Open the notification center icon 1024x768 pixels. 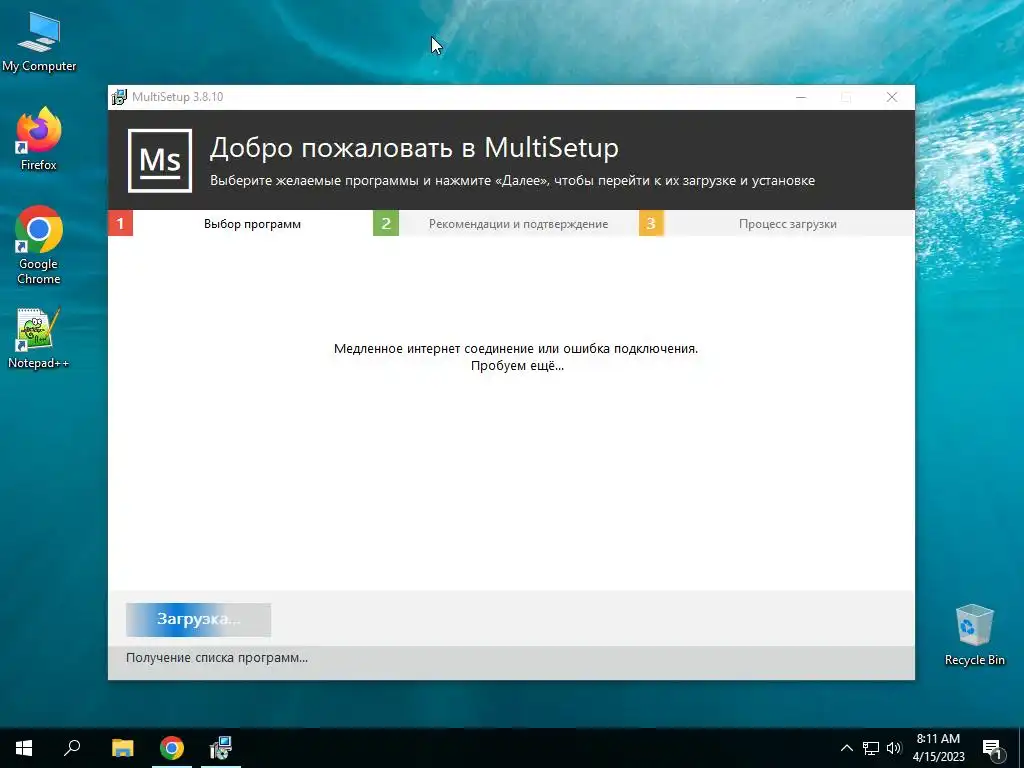click(x=992, y=748)
